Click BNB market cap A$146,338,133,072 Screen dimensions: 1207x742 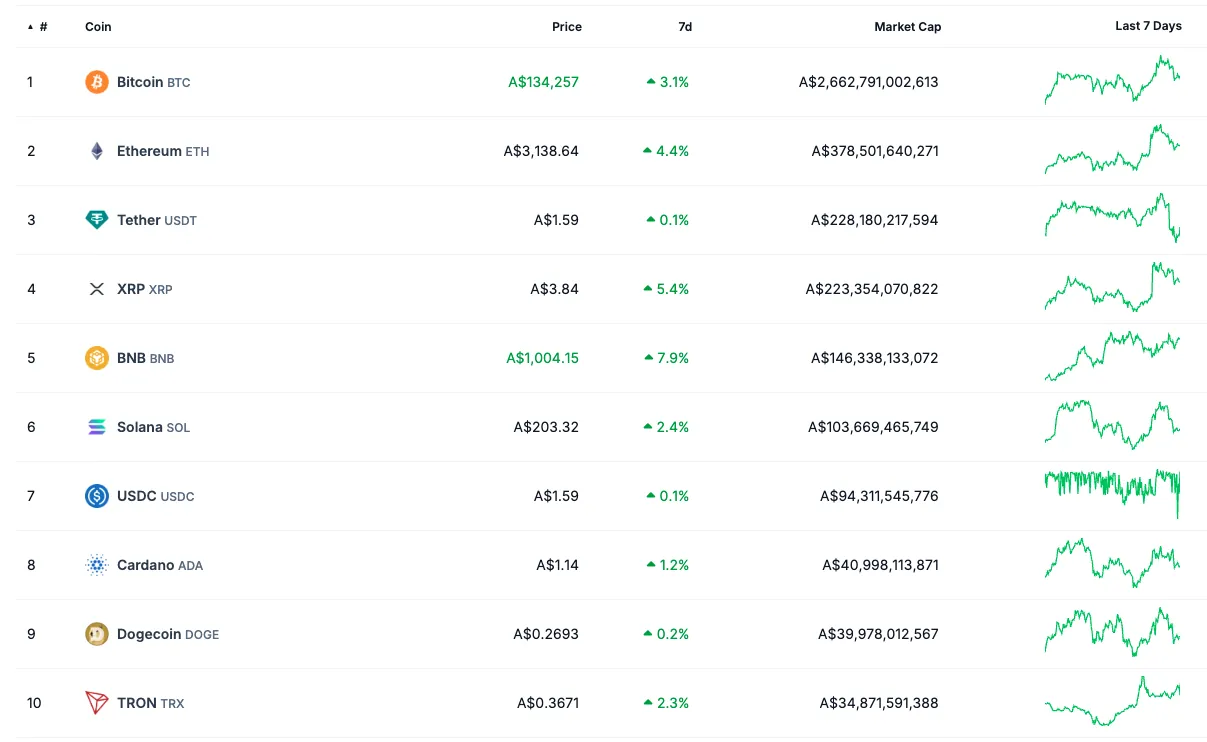875,358
